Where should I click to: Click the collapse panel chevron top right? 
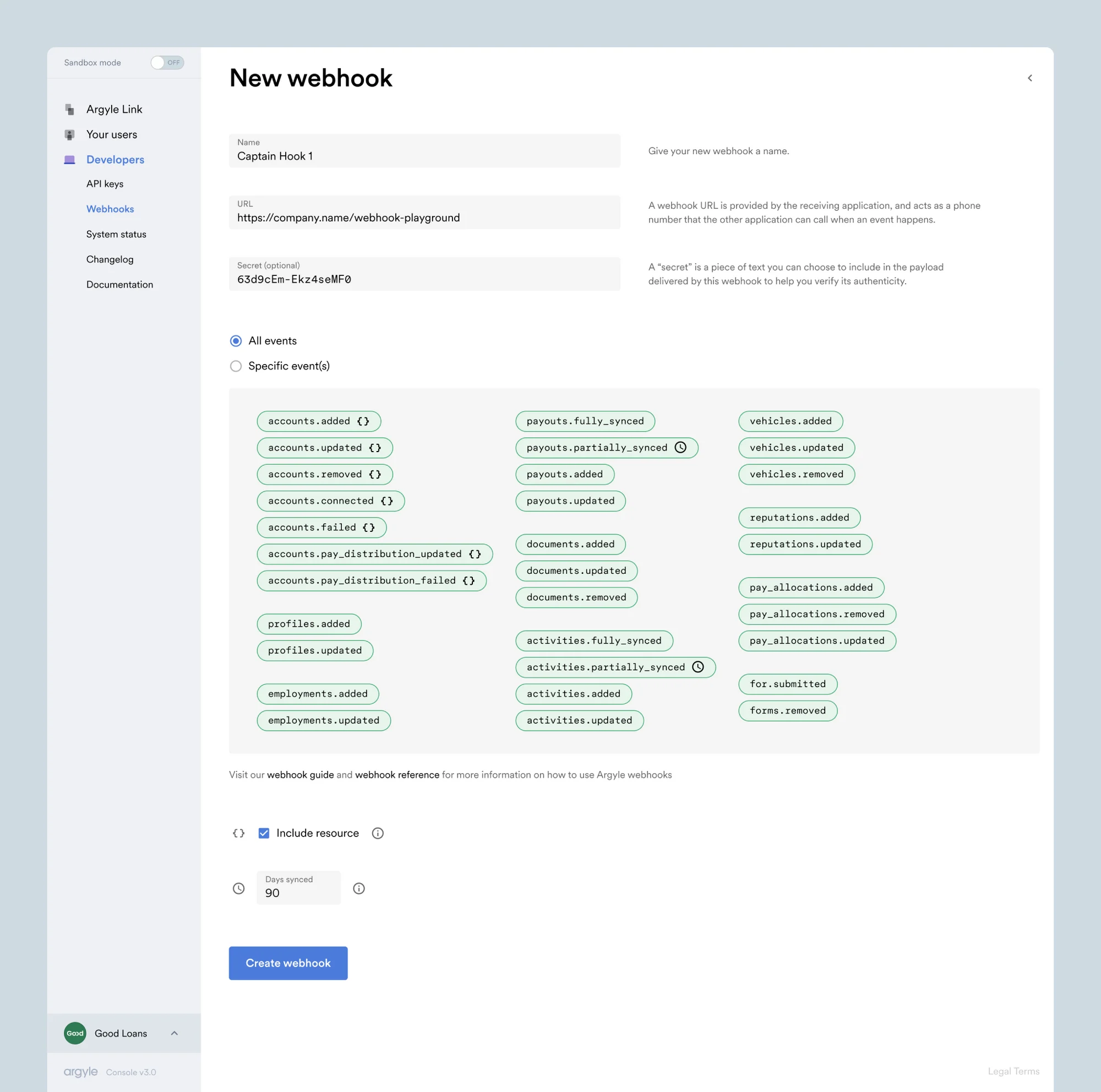(1030, 78)
